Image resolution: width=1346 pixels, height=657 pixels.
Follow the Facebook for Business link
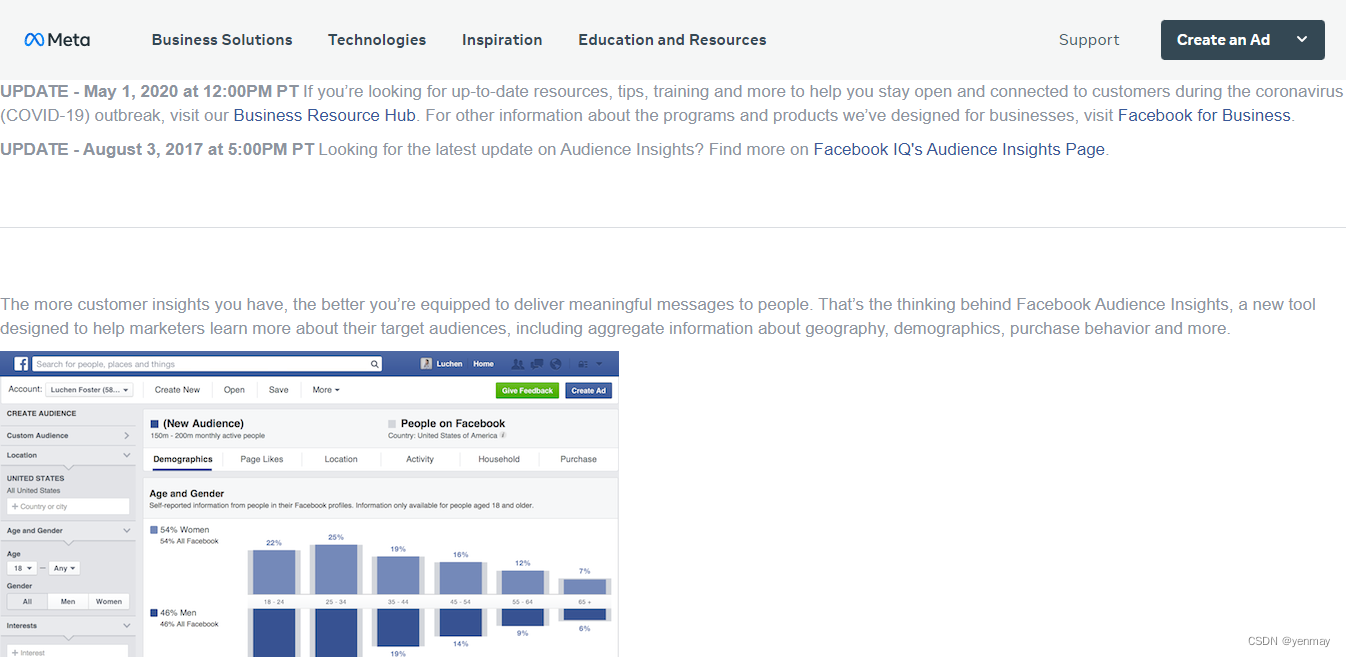click(x=1204, y=115)
